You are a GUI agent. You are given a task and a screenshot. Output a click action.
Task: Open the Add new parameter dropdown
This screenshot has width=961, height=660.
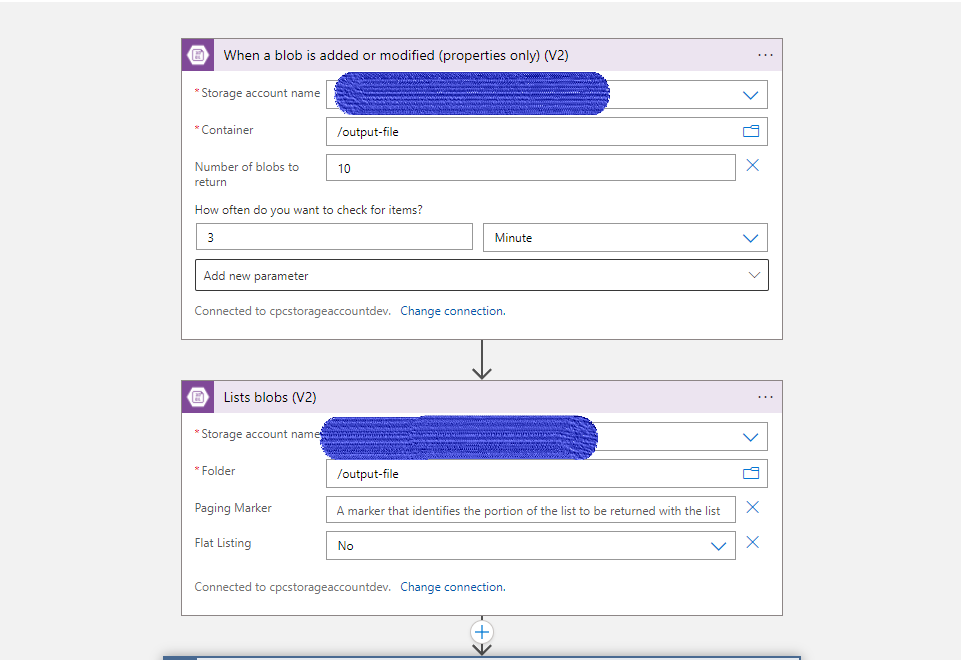point(482,275)
